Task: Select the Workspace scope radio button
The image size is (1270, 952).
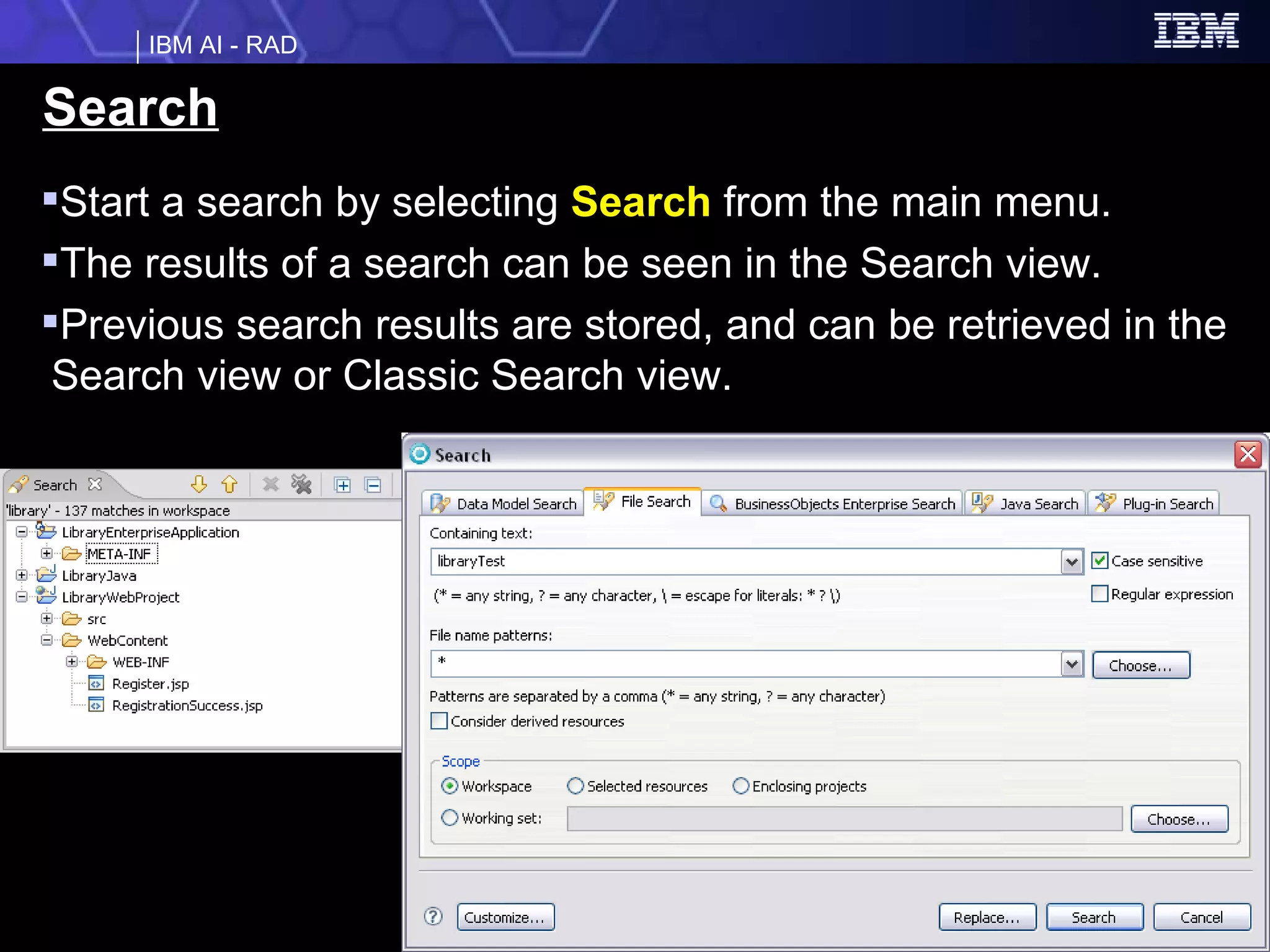Action: pos(450,786)
